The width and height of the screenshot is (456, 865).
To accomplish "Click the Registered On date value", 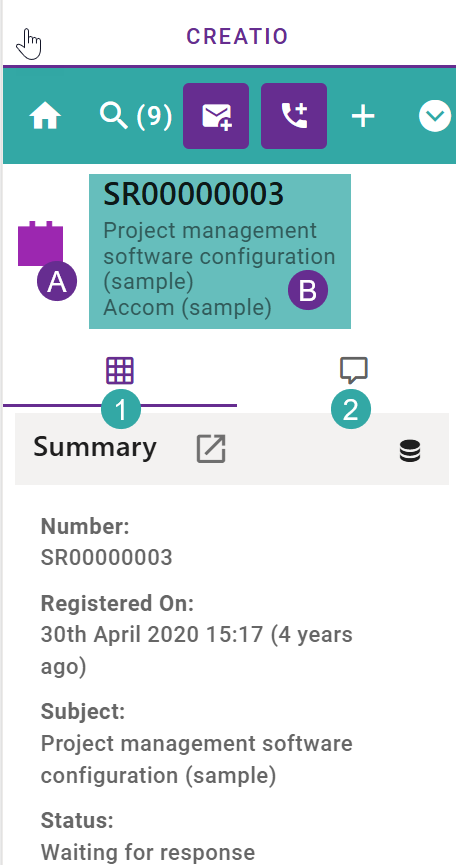I will (197, 650).
